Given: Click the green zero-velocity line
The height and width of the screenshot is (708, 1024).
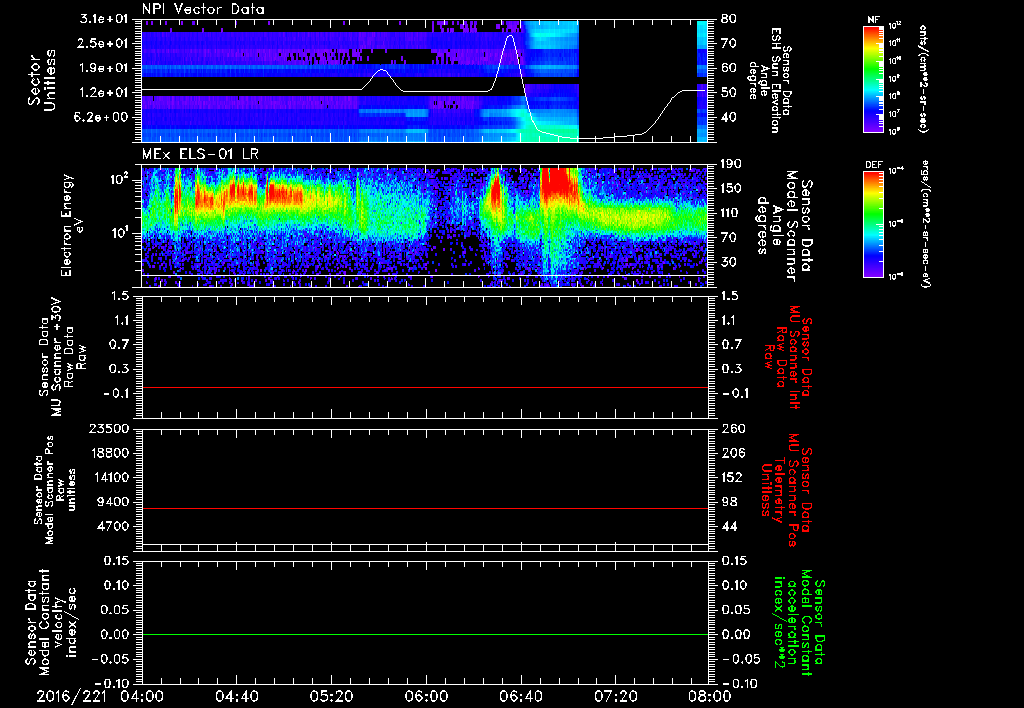Looking at the screenshot, I should (x=425, y=634).
